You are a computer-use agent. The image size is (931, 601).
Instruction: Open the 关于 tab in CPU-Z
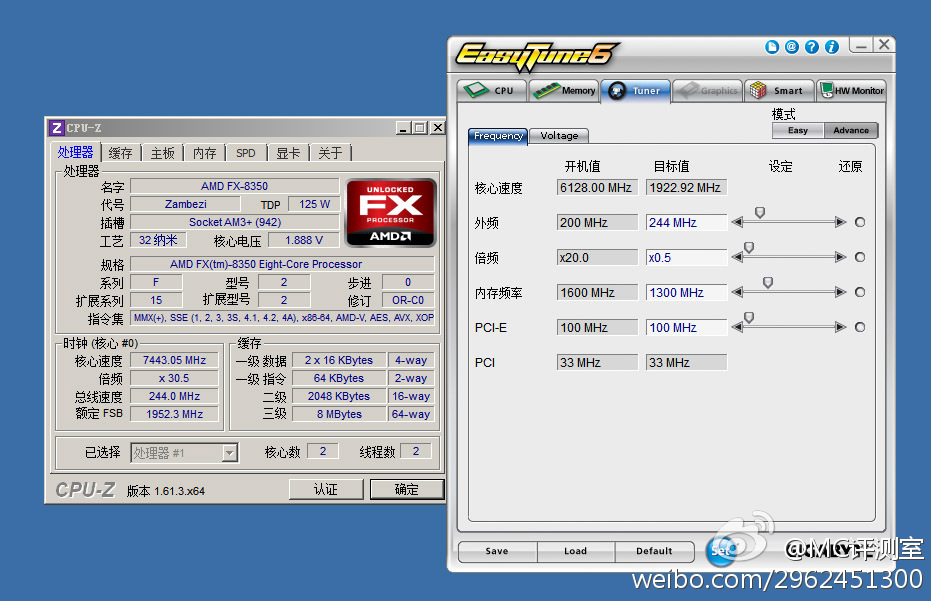[x=330, y=153]
